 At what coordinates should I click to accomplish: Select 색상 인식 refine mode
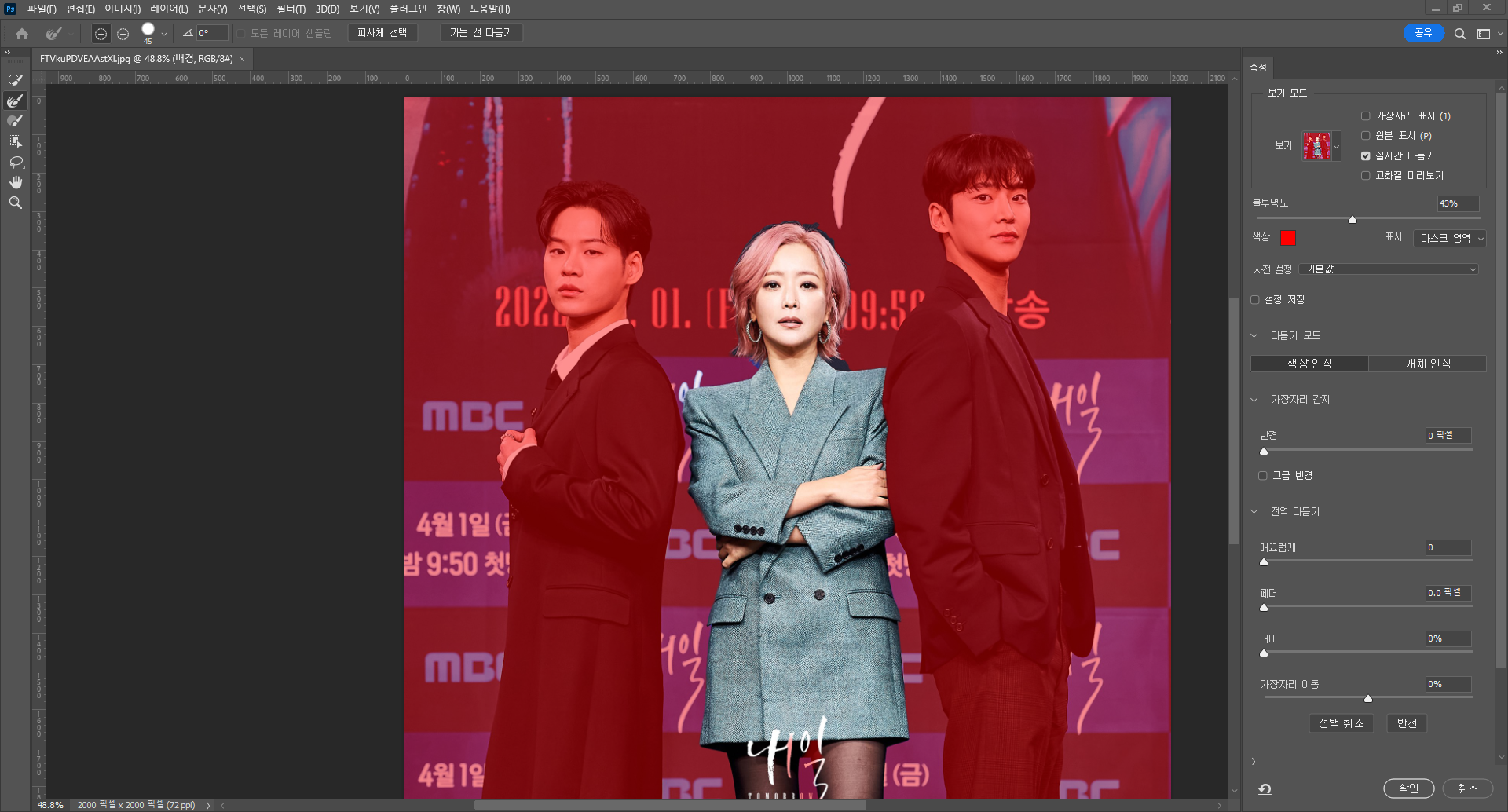[x=1309, y=364]
